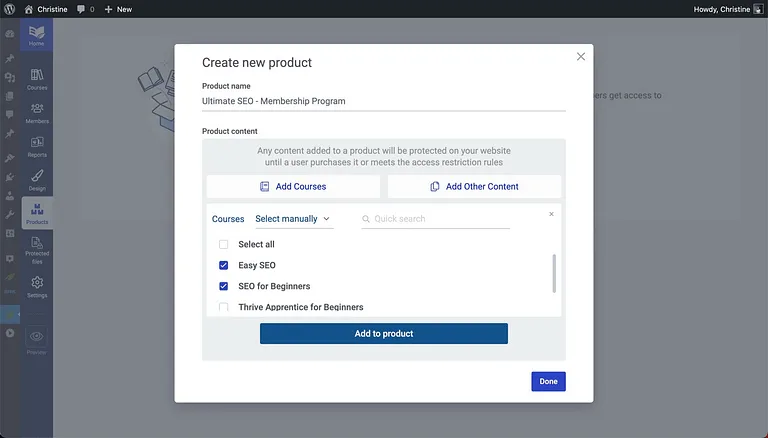The height and width of the screenshot is (438, 768).
Task: Click the course list scrollbar
Action: pos(554,273)
